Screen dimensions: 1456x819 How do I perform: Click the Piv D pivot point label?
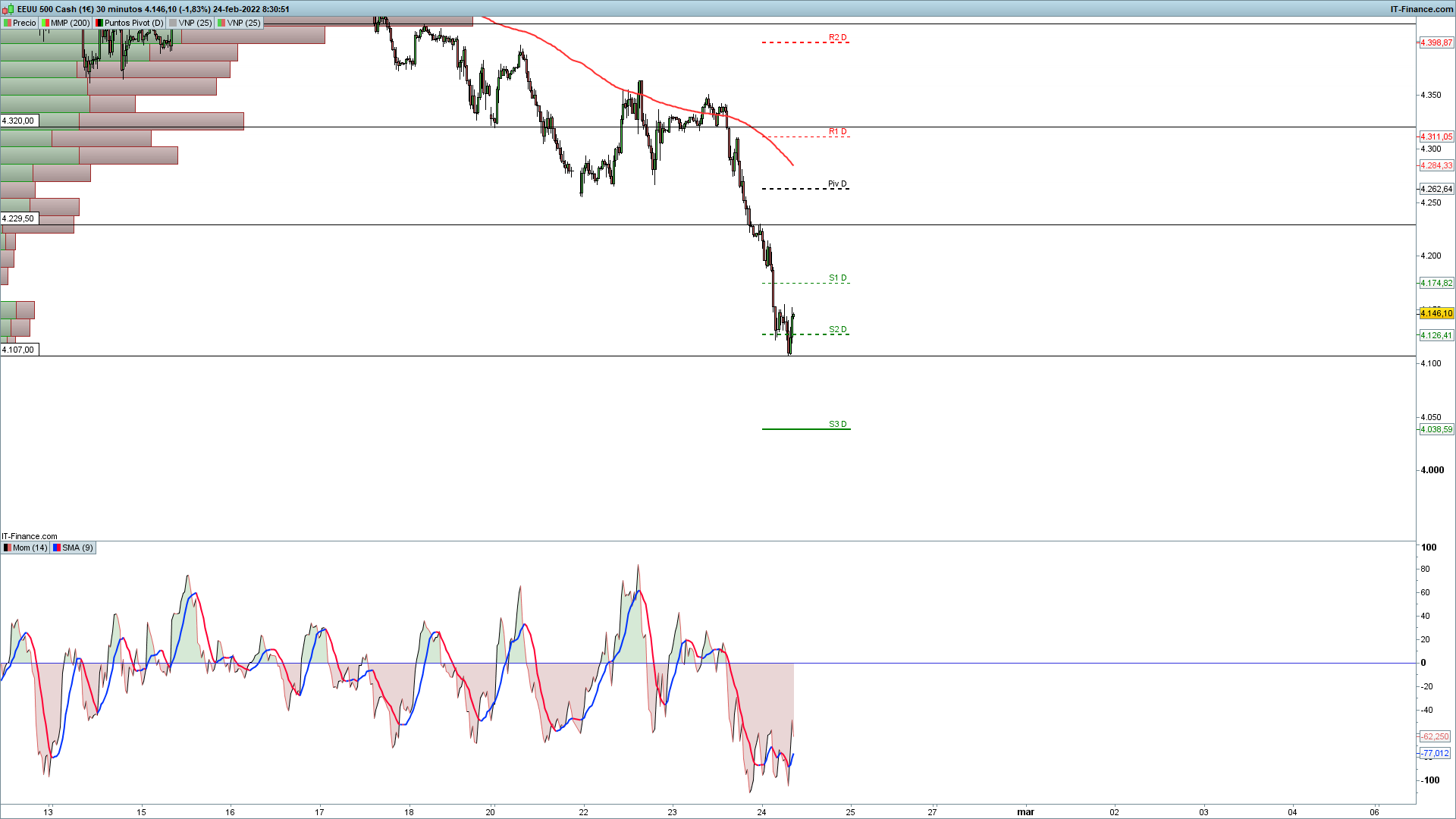[x=837, y=184]
